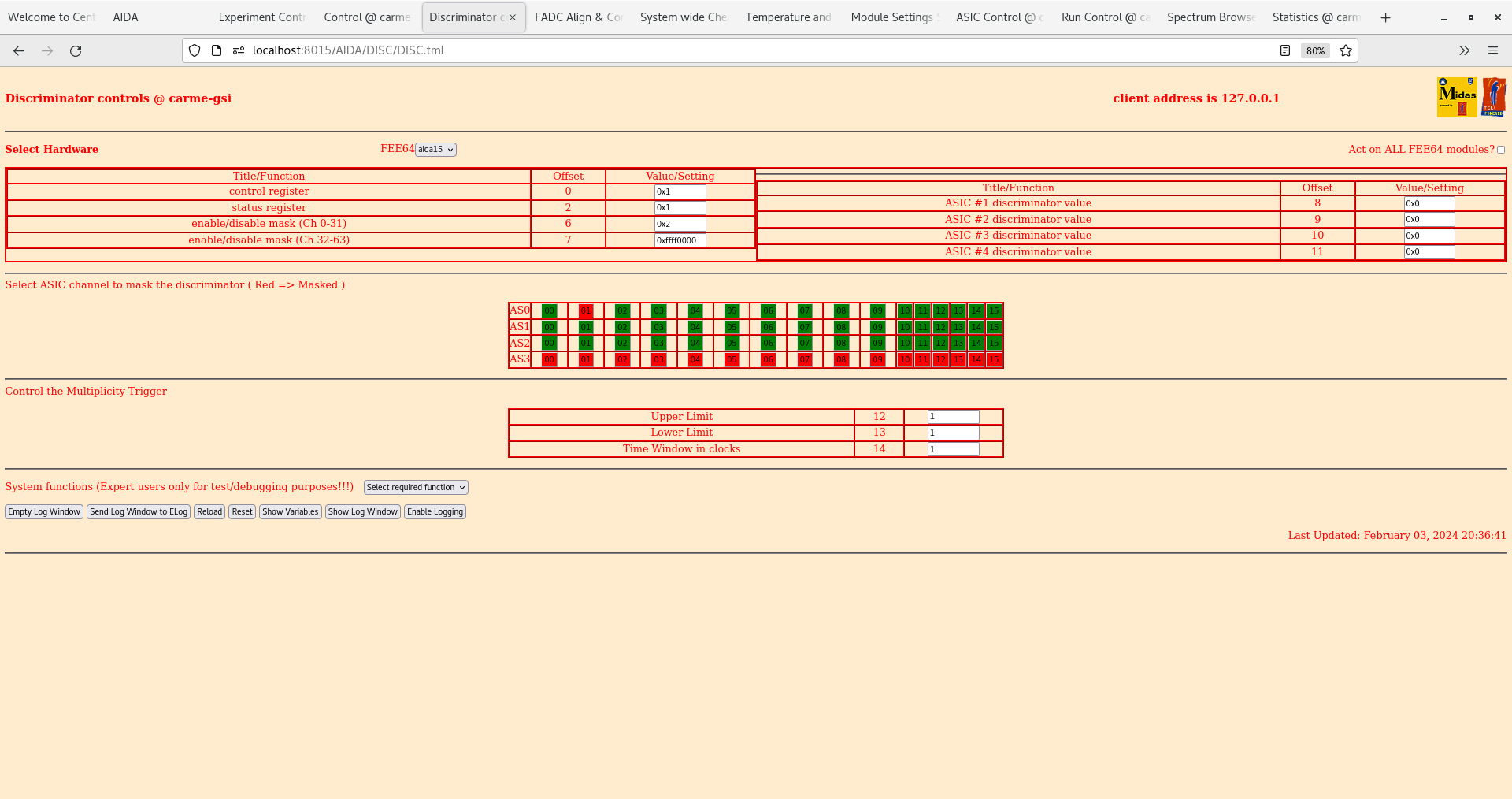Viewport: 1512px width, 799px height.
Task: Open the FEE64 aida15 module dropdown
Action: [435, 150]
